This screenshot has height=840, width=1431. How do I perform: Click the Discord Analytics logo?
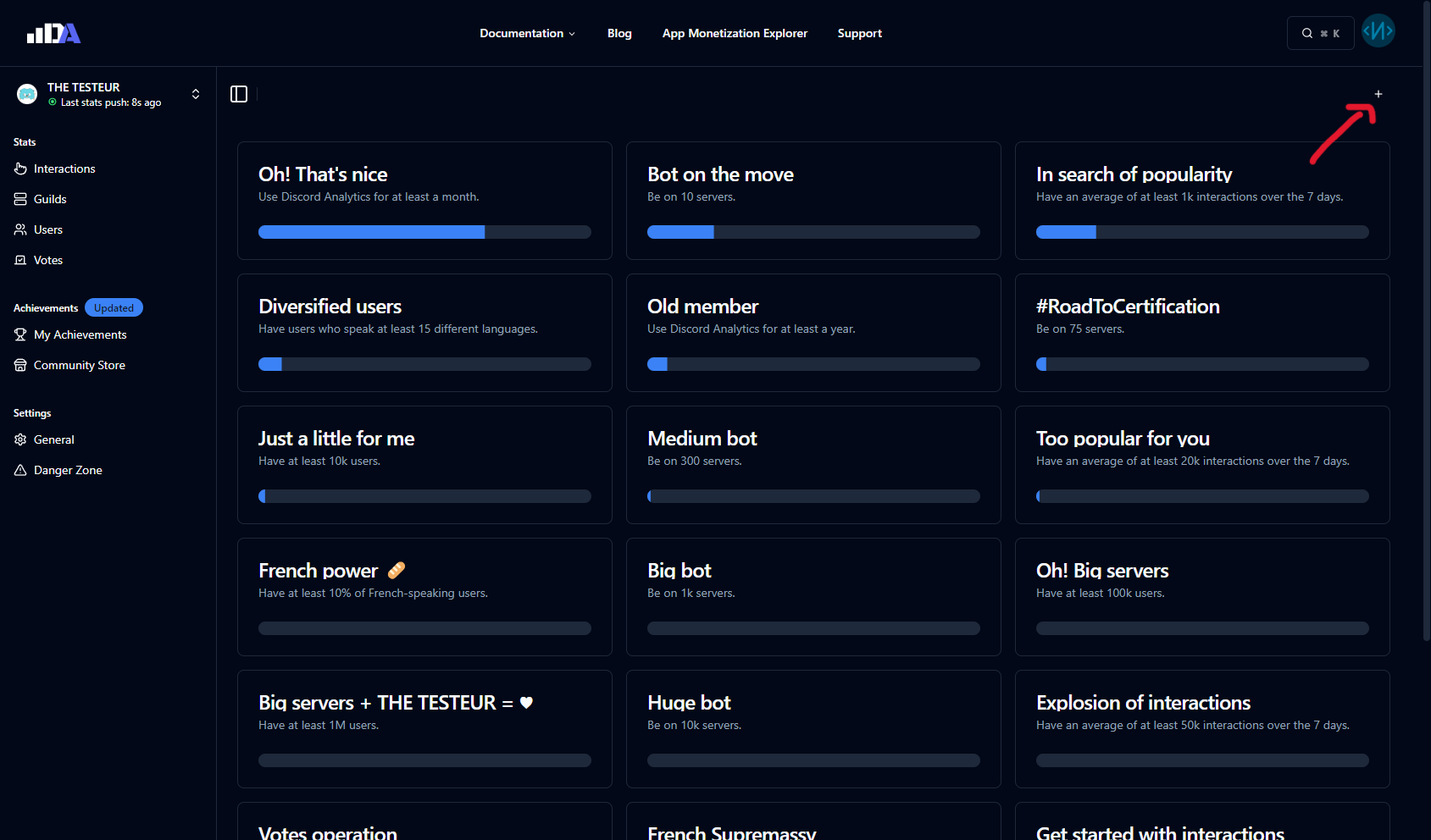tap(53, 33)
